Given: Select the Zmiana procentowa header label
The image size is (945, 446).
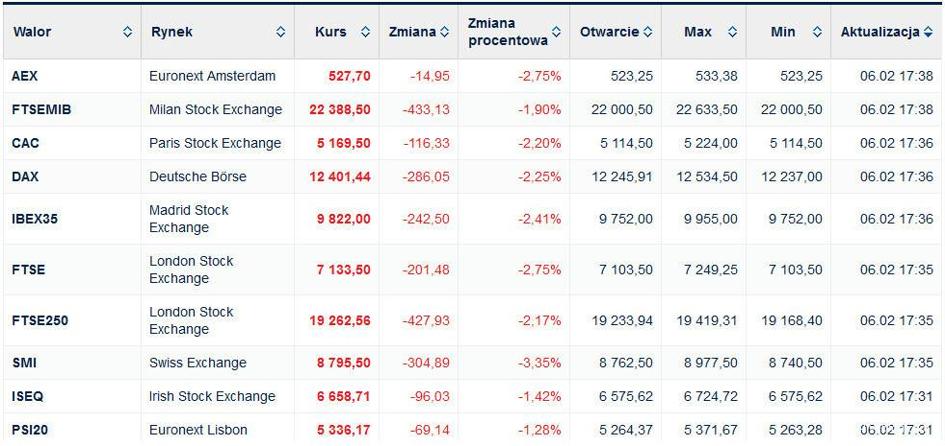Looking at the screenshot, I should coord(508,33).
